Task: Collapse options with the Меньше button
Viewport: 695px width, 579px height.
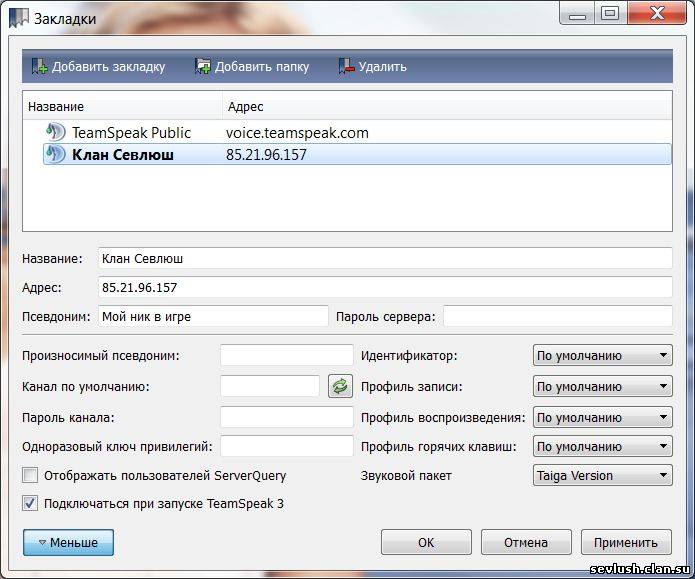Action: coord(68,542)
